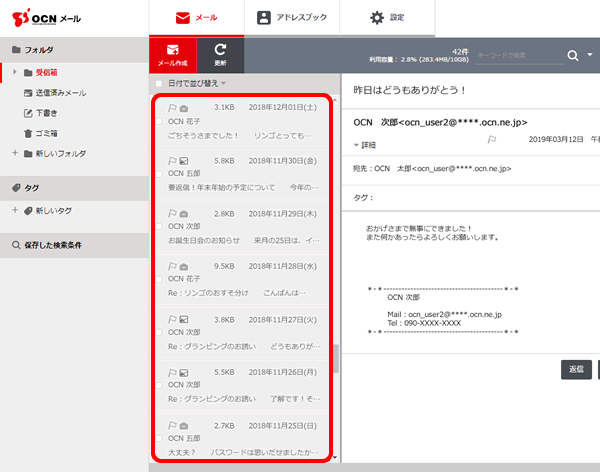Click the status icon on 2018年11月27日 mail
The height and width of the screenshot is (472, 600).
[x=184, y=320]
